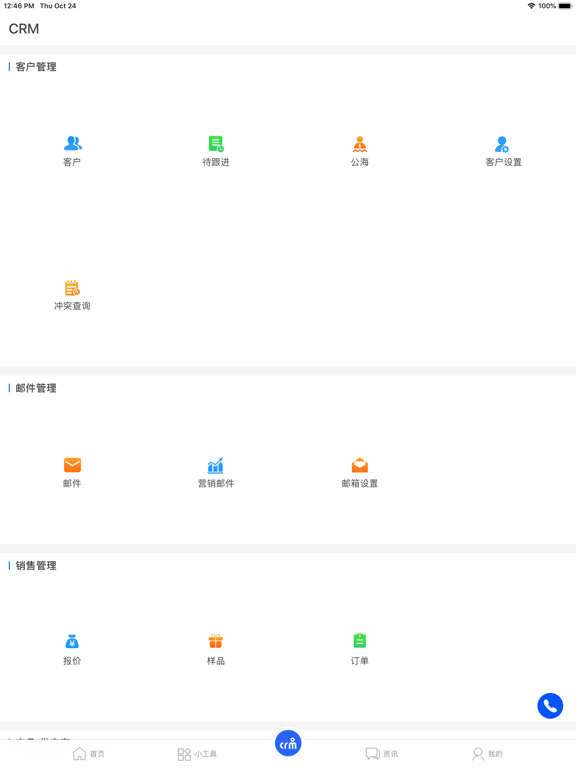Viewport: 576px width, 768px height.
Task: Click the Thu Oct 24 date
Action: (x=58, y=6)
